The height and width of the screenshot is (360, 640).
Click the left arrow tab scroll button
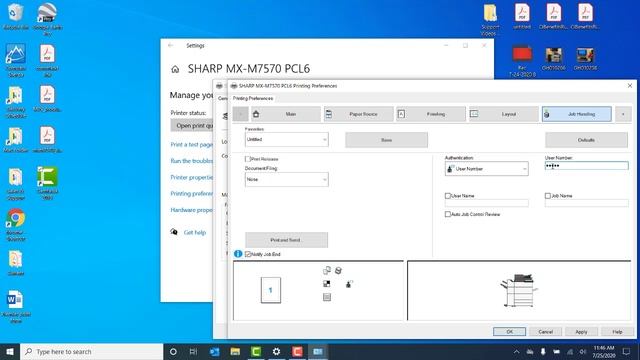pos(240,114)
